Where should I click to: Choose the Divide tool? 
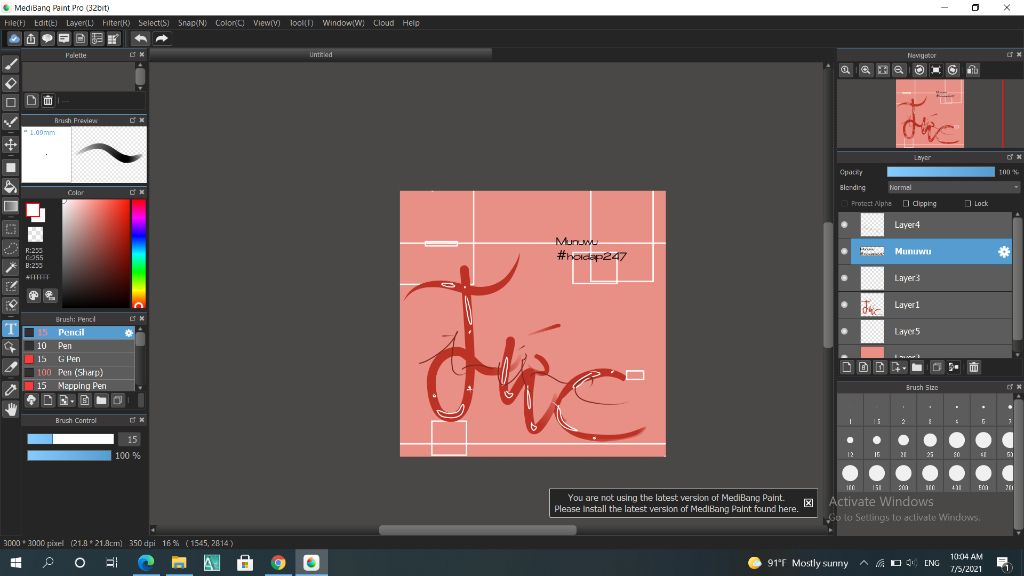click(x=10, y=367)
